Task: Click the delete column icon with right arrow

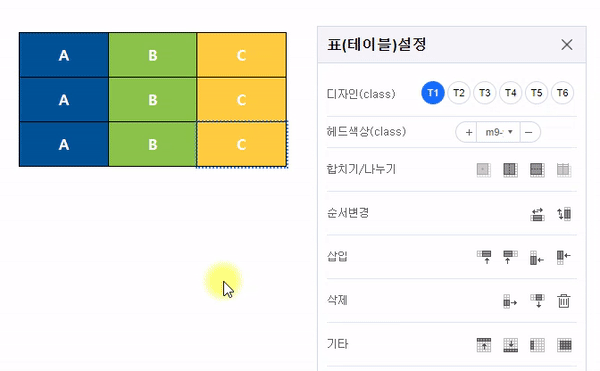Action: (510, 301)
